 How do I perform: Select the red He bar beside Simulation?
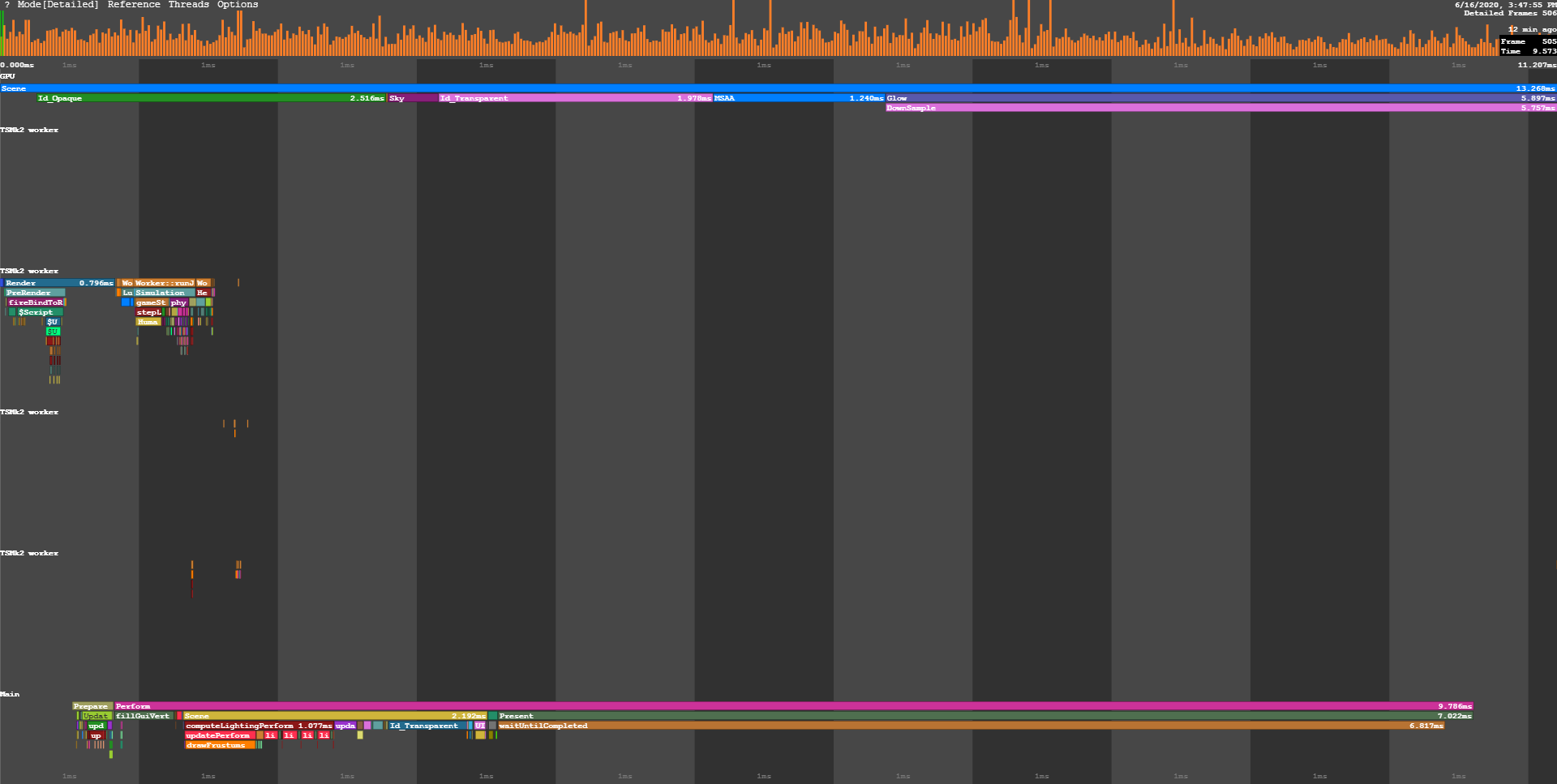coord(203,293)
